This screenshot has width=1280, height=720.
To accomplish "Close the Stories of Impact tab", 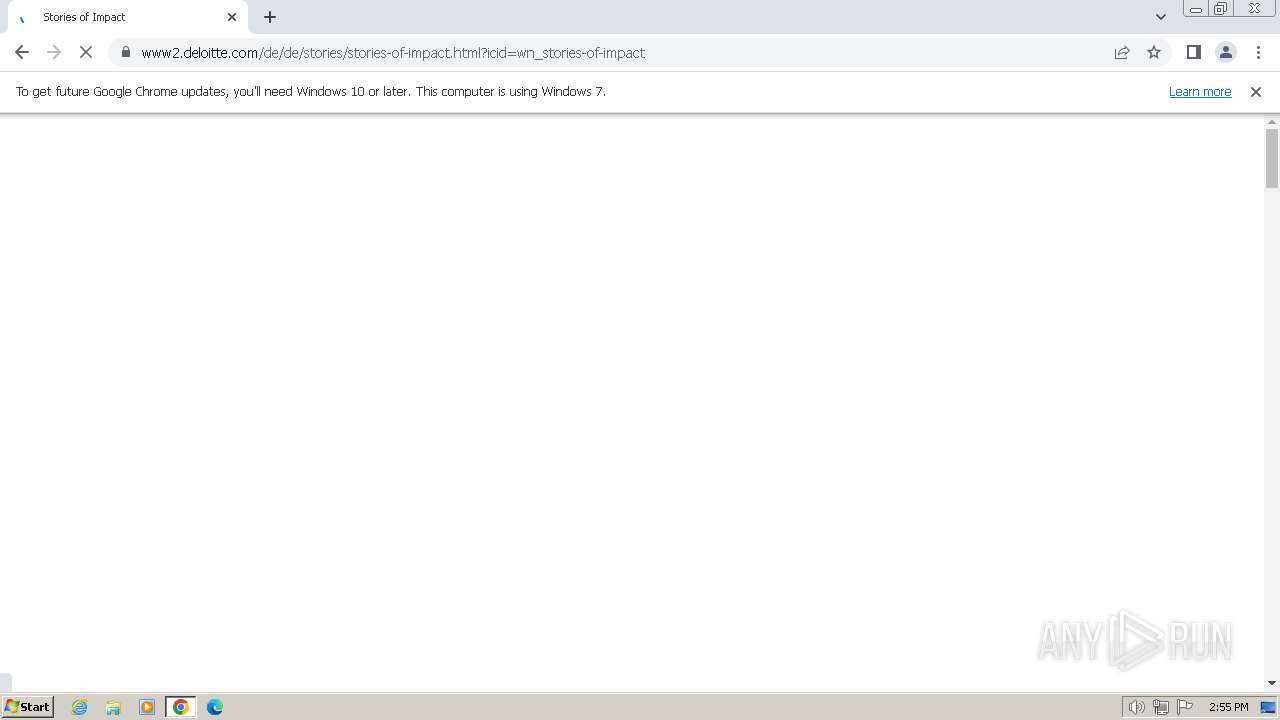I will 232,17.
